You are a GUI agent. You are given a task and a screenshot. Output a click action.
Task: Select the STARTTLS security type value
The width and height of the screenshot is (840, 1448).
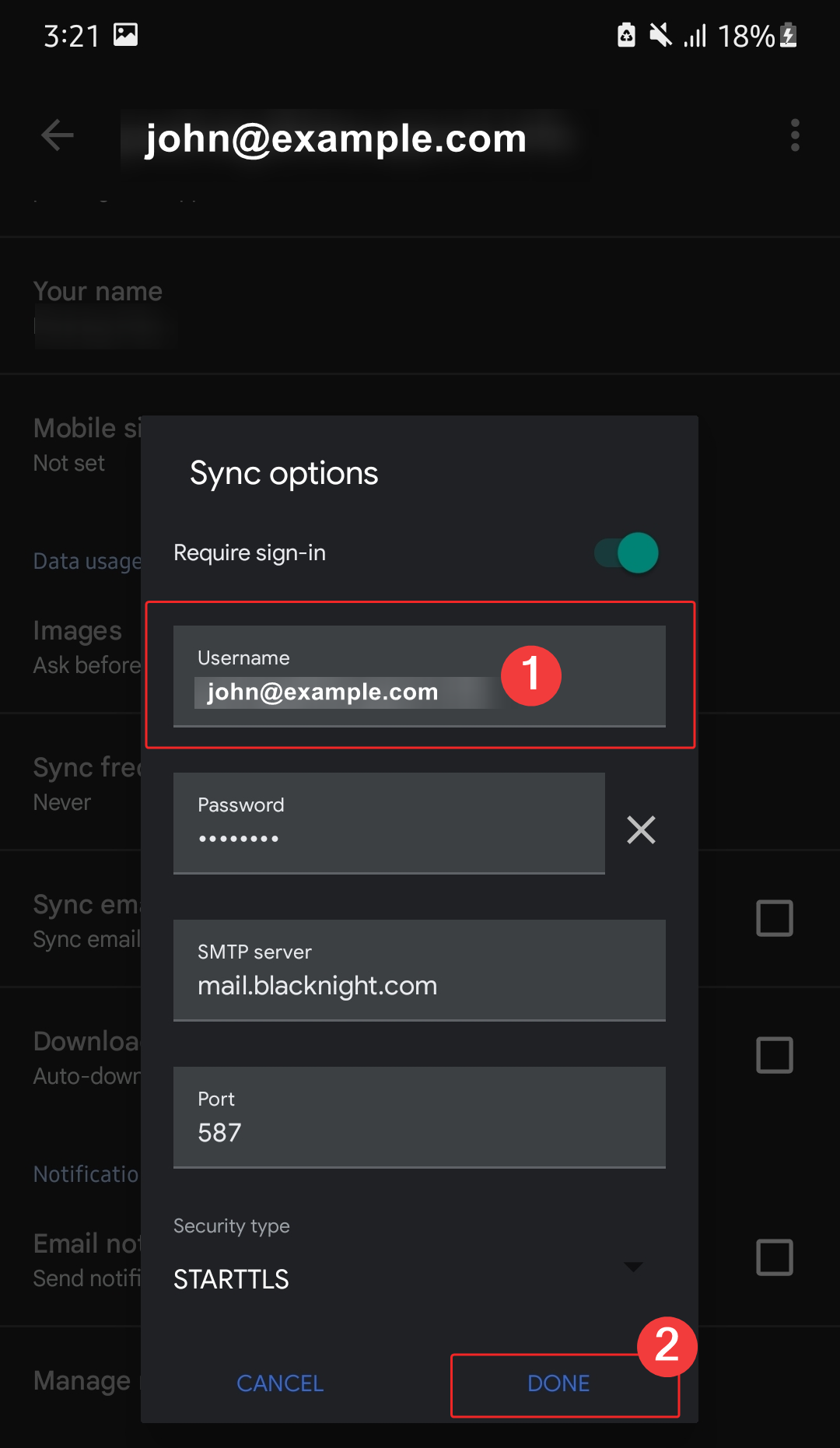coord(232,1279)
